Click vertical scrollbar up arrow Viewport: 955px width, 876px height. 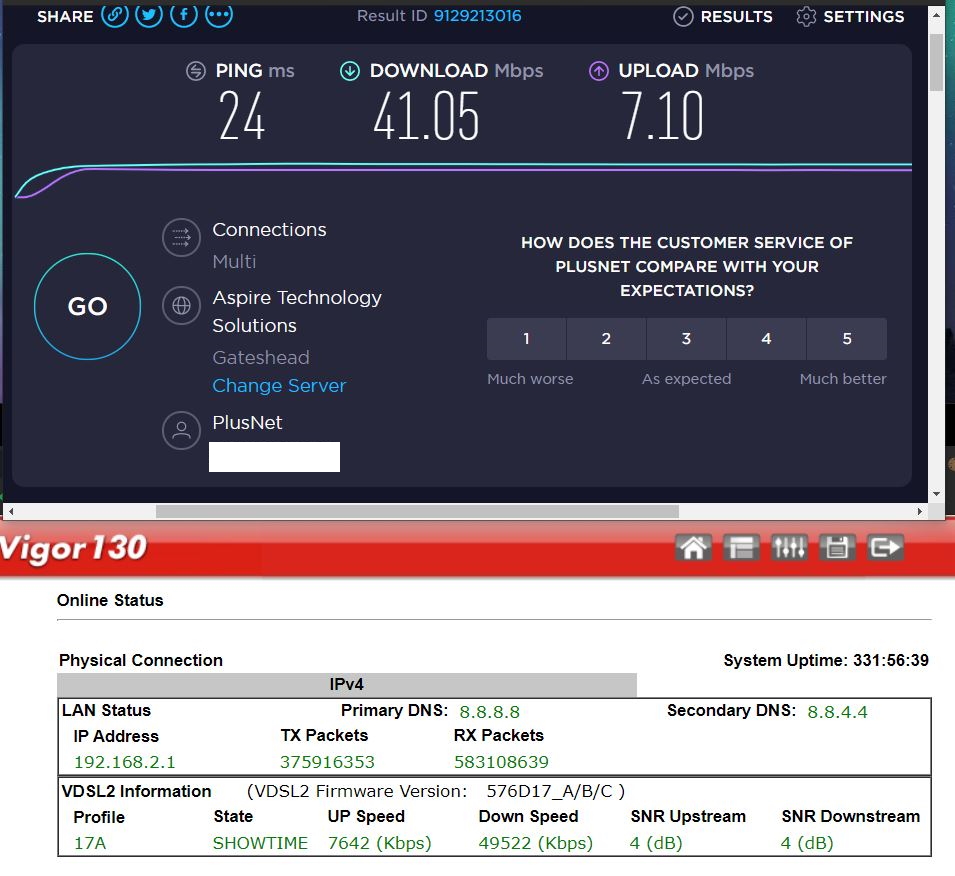click(936, 14)
